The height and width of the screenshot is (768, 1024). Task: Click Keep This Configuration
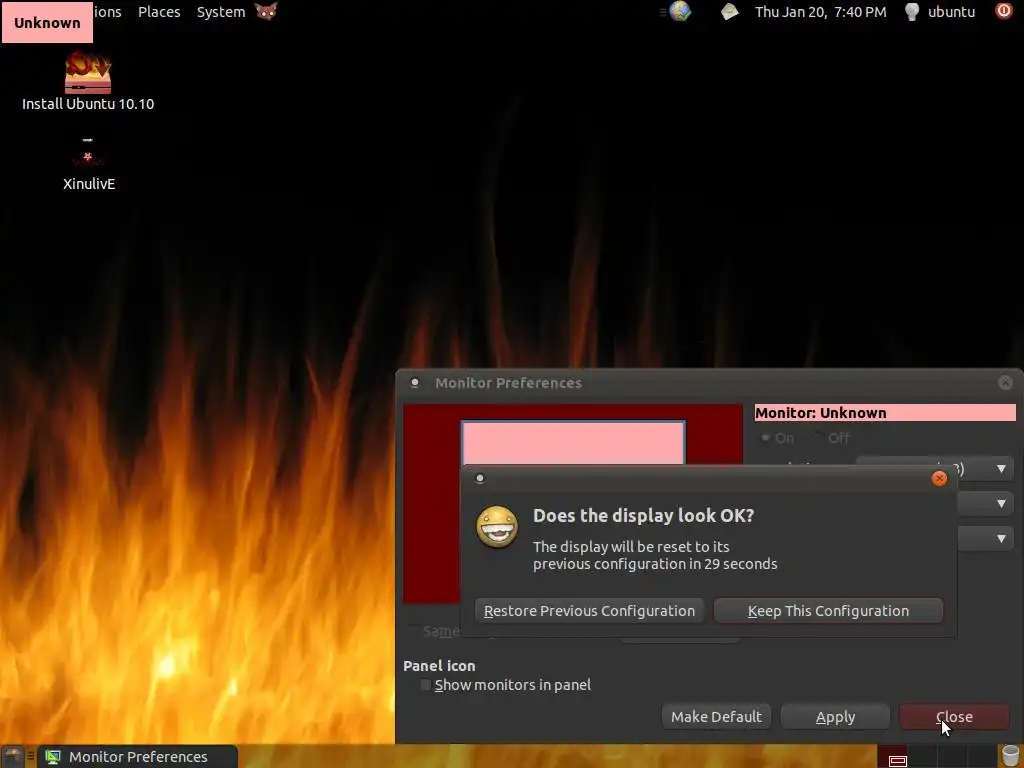tap(828, 611)
